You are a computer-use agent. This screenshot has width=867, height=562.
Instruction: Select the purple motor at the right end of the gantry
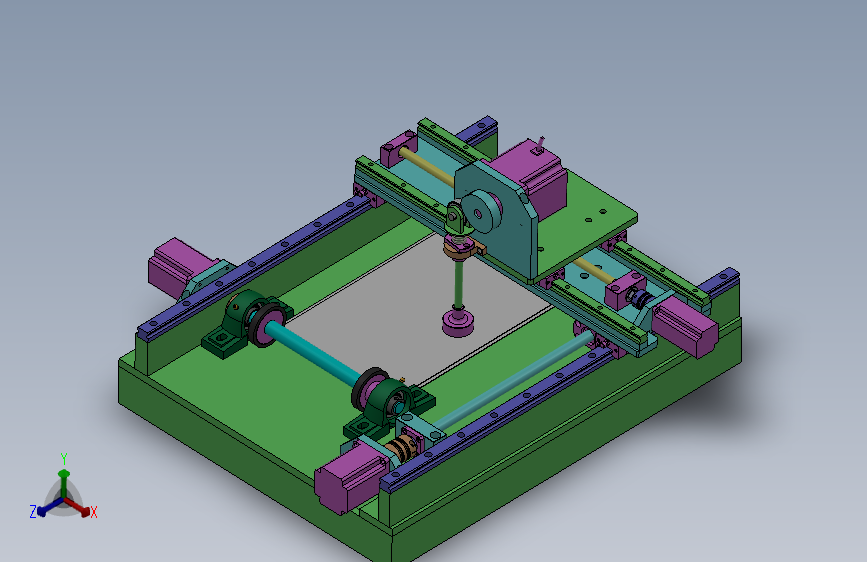pos(685,327)
